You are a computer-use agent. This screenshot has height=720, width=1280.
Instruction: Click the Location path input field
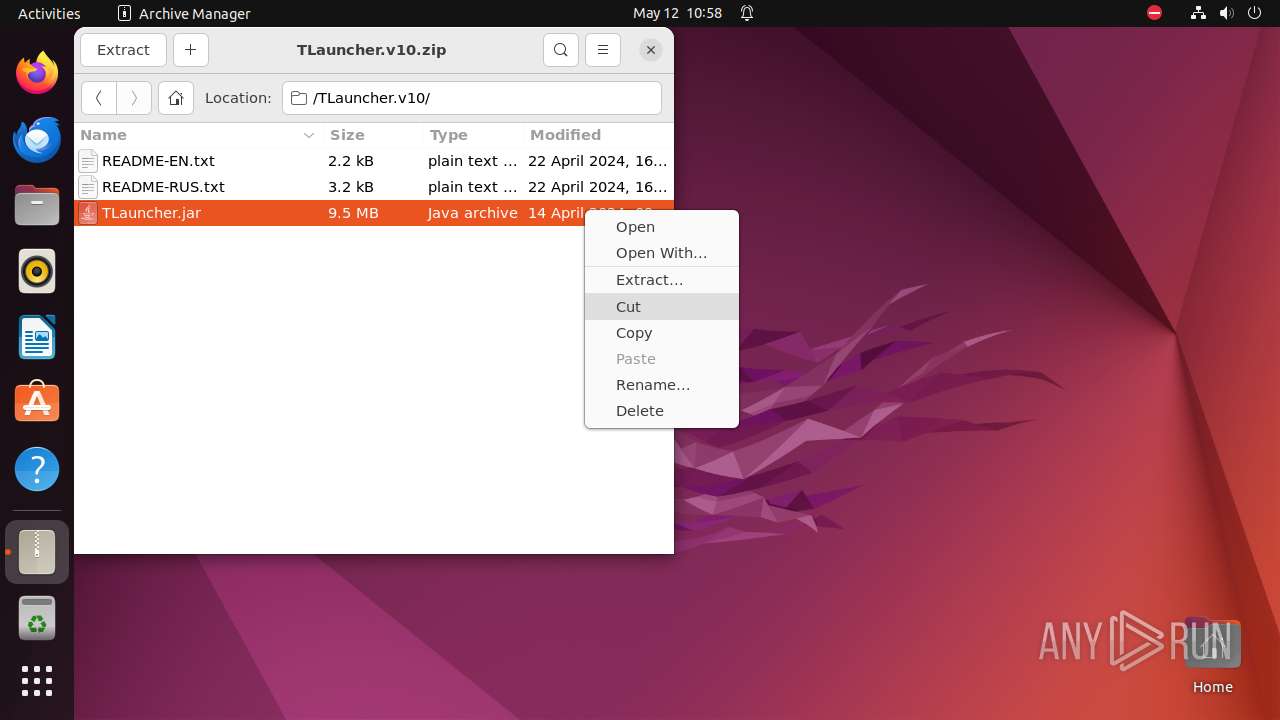[x=472, y=98]
